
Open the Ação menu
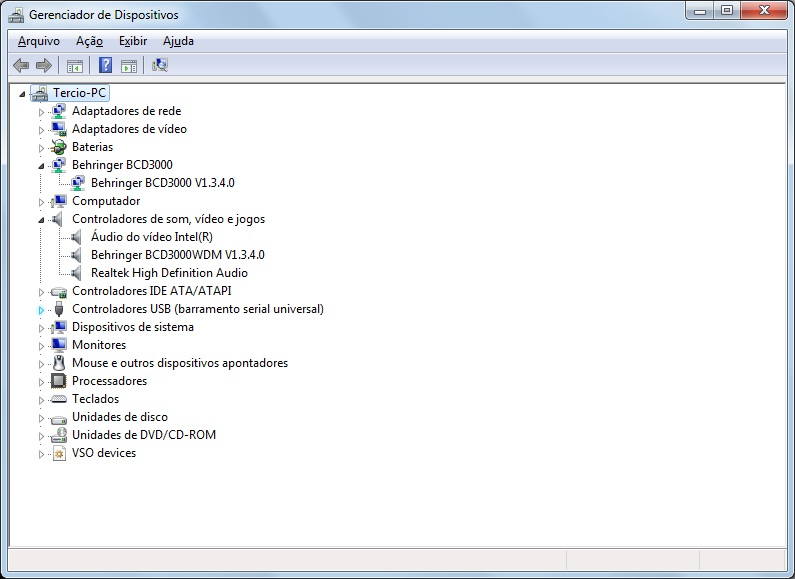[x=89, y=41]
